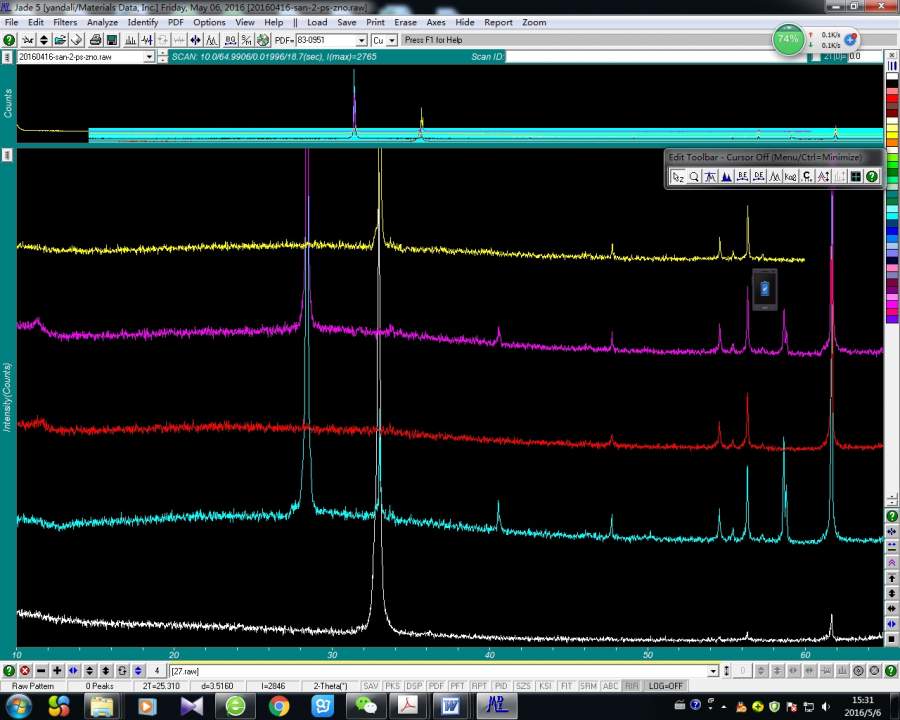Expand the Cu anode dropdown
The width and height of the screenshot is (900, 720).
[x=391, y=40]
